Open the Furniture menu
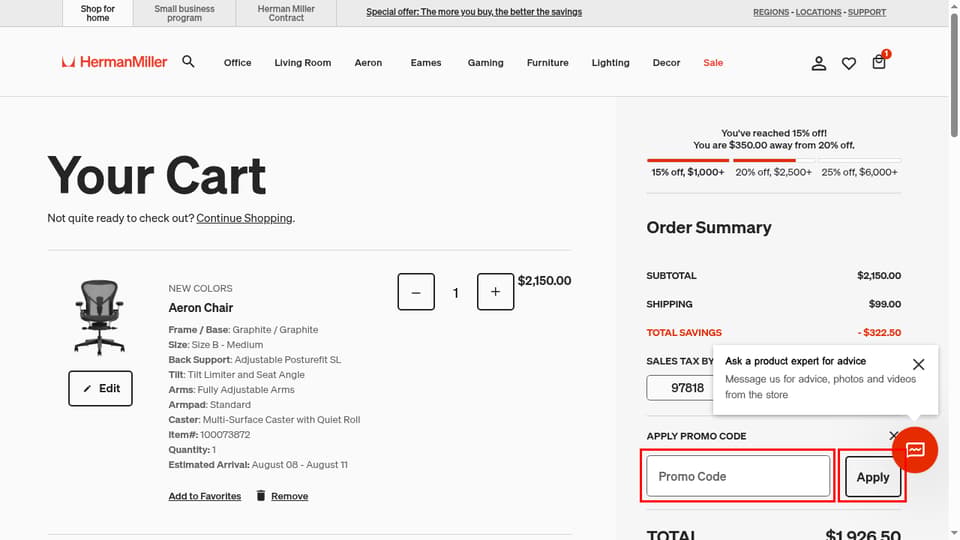960x540 pixels. 547,62
